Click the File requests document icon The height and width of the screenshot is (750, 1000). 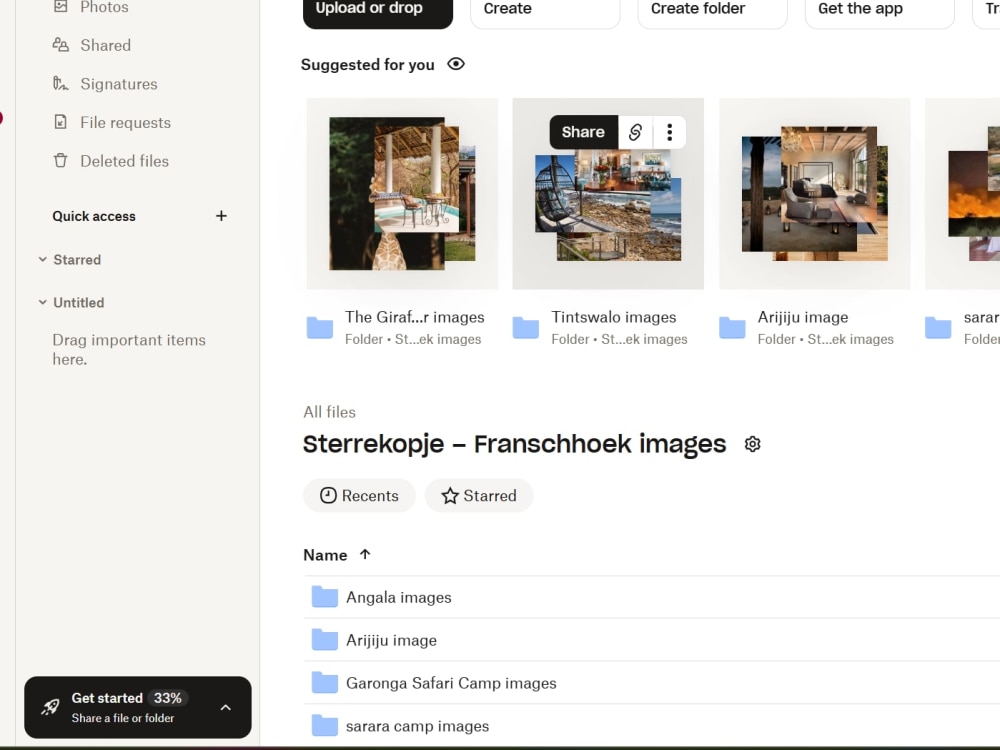[61, 122]
